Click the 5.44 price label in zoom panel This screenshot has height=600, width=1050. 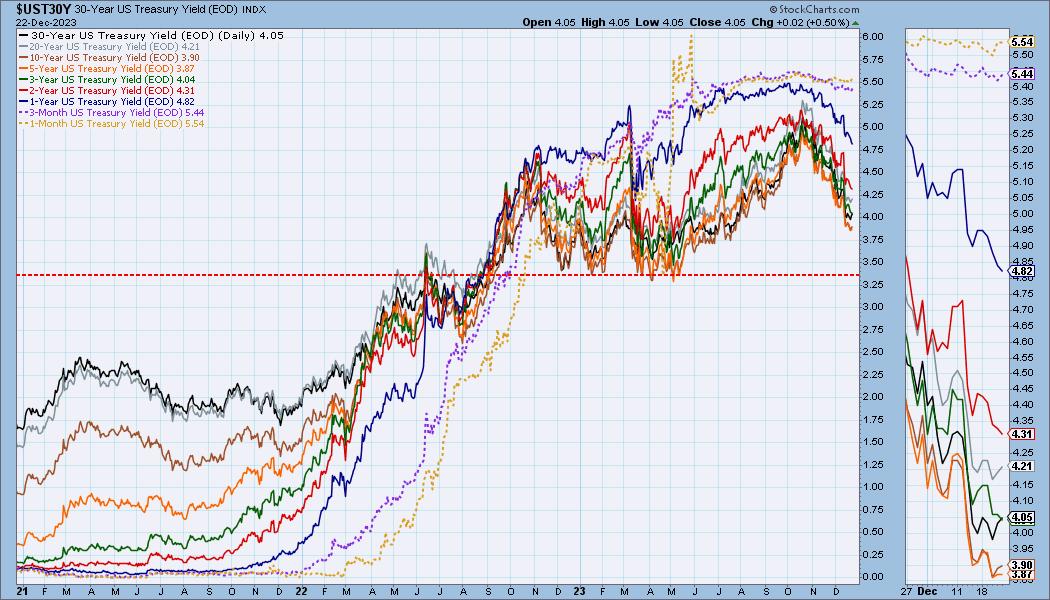point(1023,74)
